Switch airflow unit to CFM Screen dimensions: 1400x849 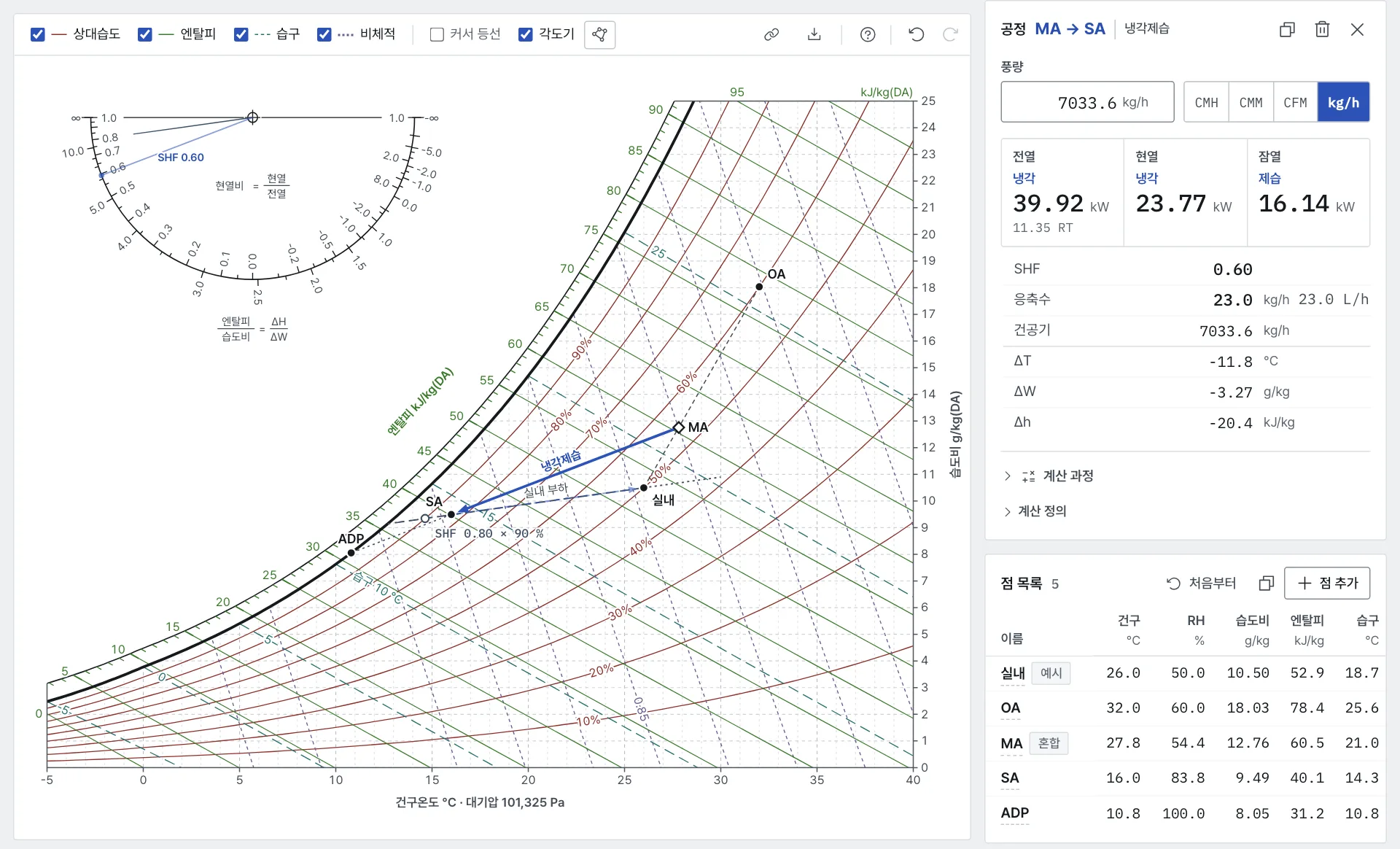click(x=1295, y=102)
